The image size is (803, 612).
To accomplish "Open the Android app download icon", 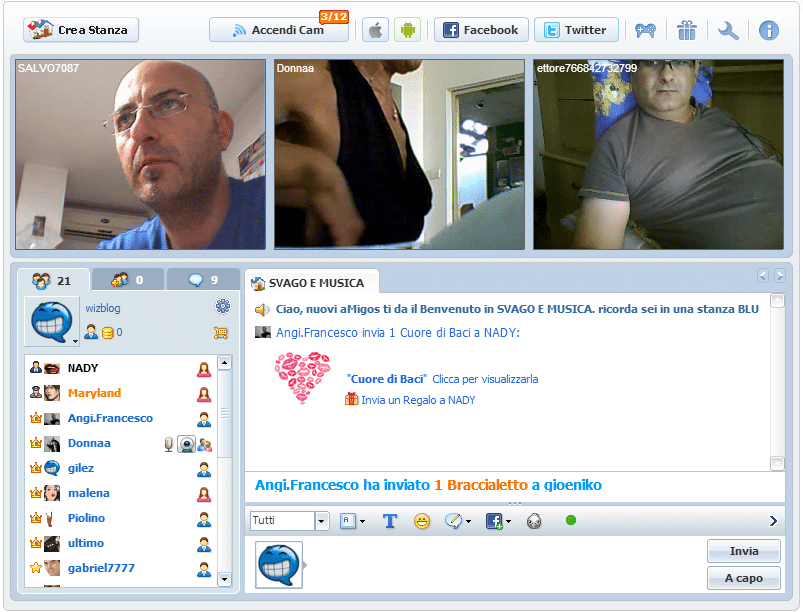I will click(x=408, y=30).
